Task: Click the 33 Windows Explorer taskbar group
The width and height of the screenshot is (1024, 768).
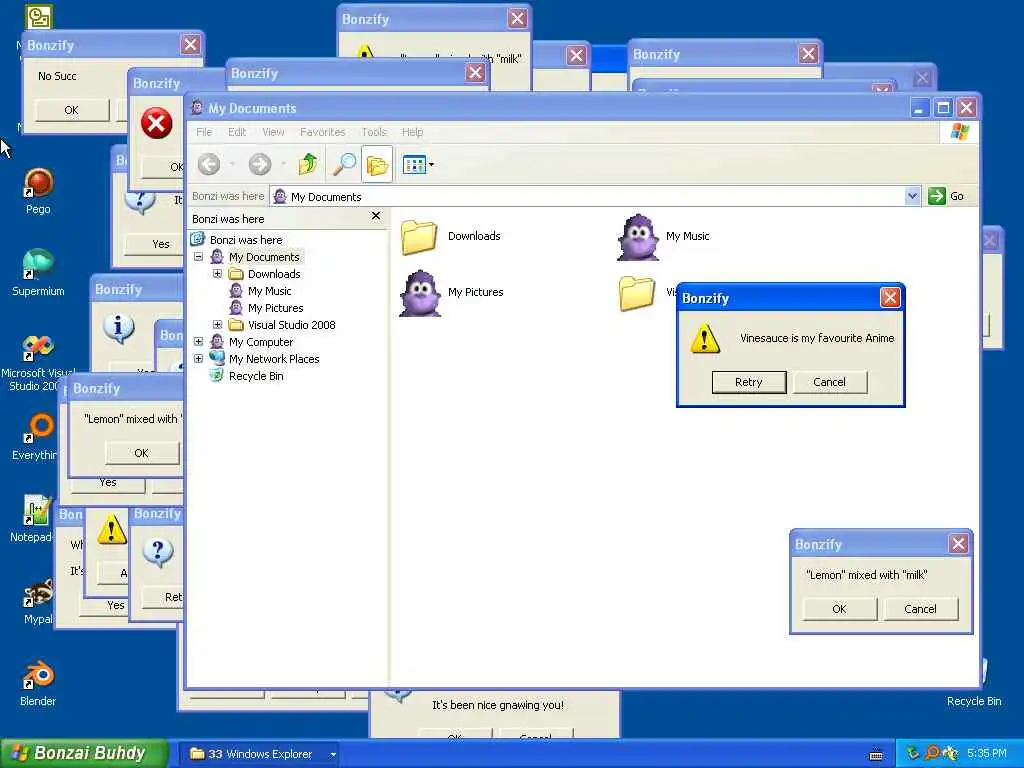Action: 261,754
